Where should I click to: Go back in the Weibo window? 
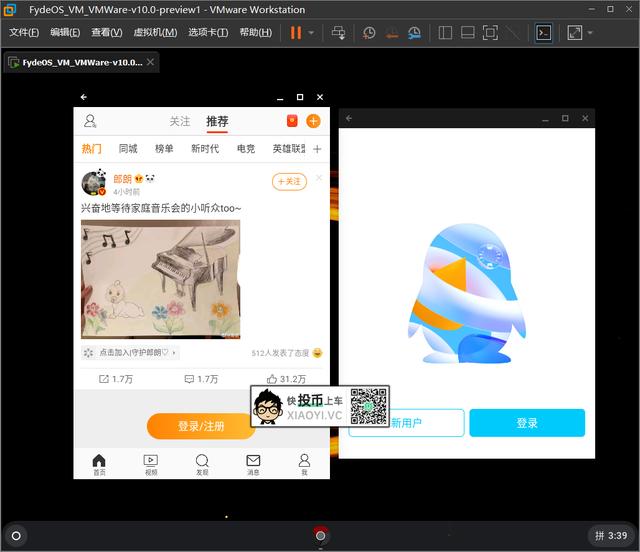pos(84,97)
